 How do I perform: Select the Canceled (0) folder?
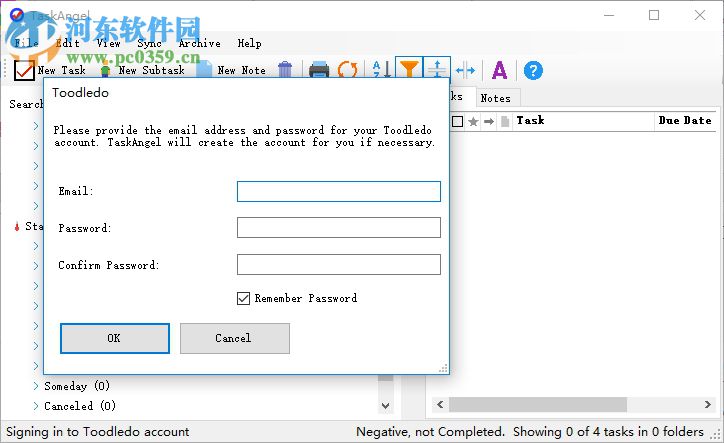pyautogui.click(x=80, y=406)
